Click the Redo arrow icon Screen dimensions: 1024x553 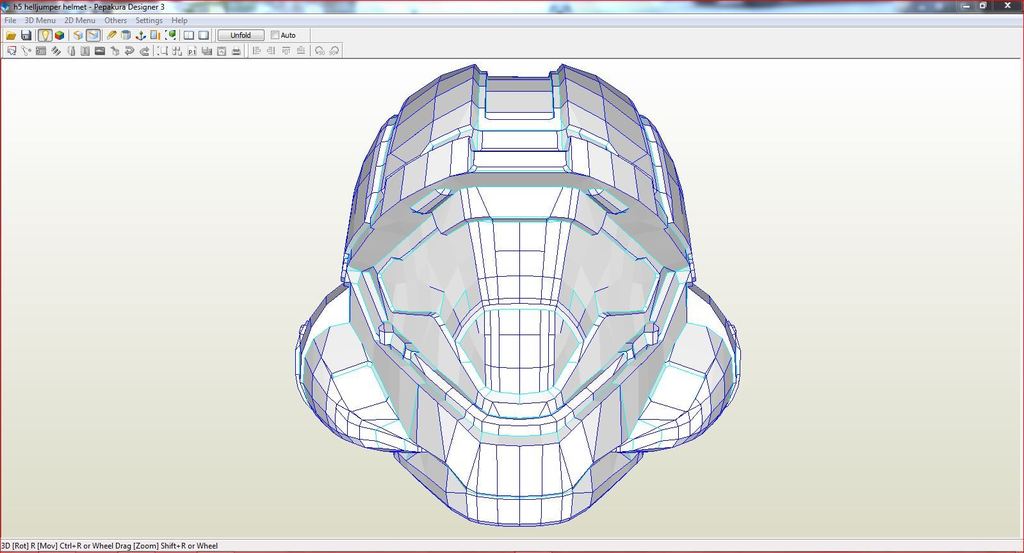click(144, 51)
